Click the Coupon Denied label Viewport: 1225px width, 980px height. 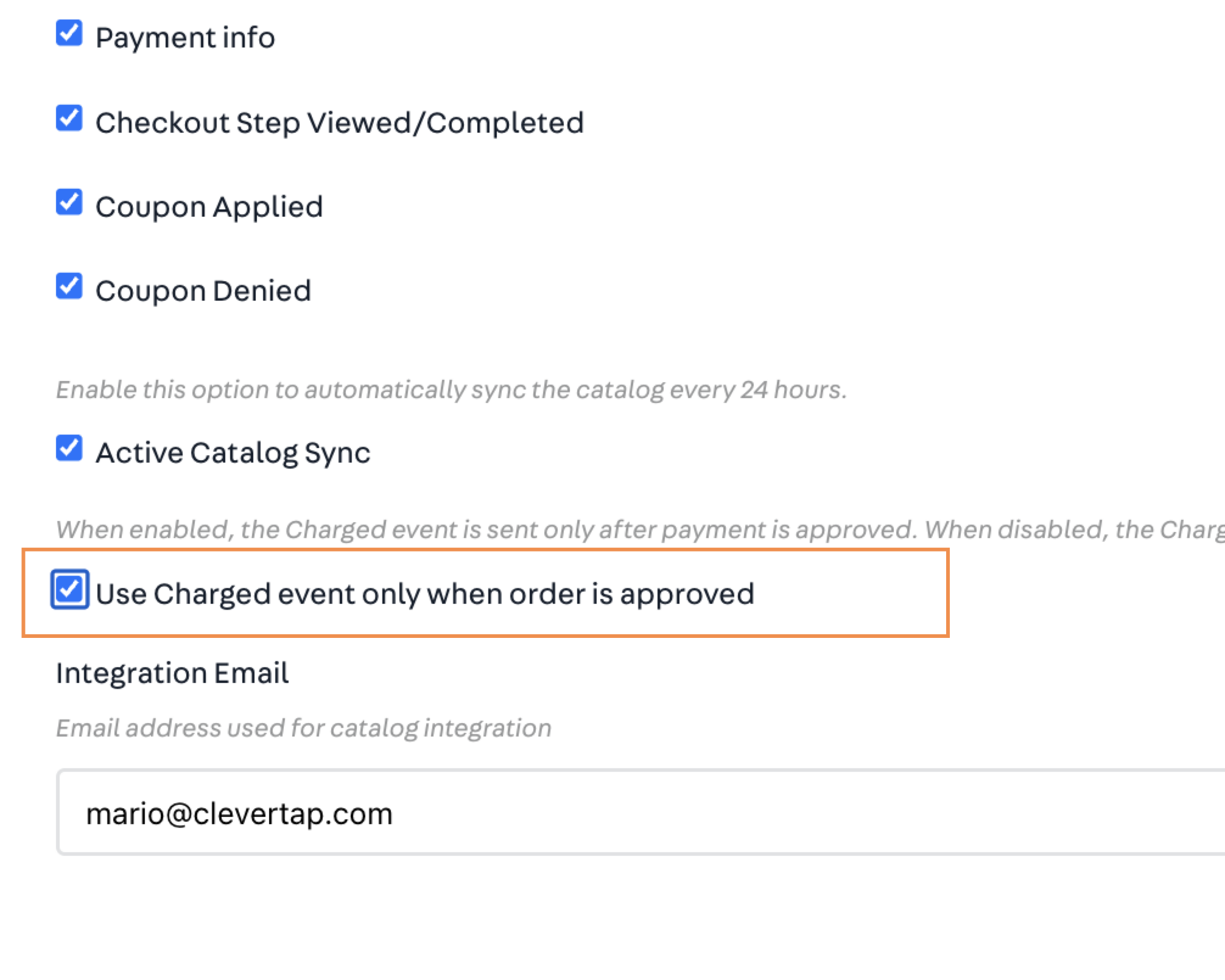[x=203, y=291]
